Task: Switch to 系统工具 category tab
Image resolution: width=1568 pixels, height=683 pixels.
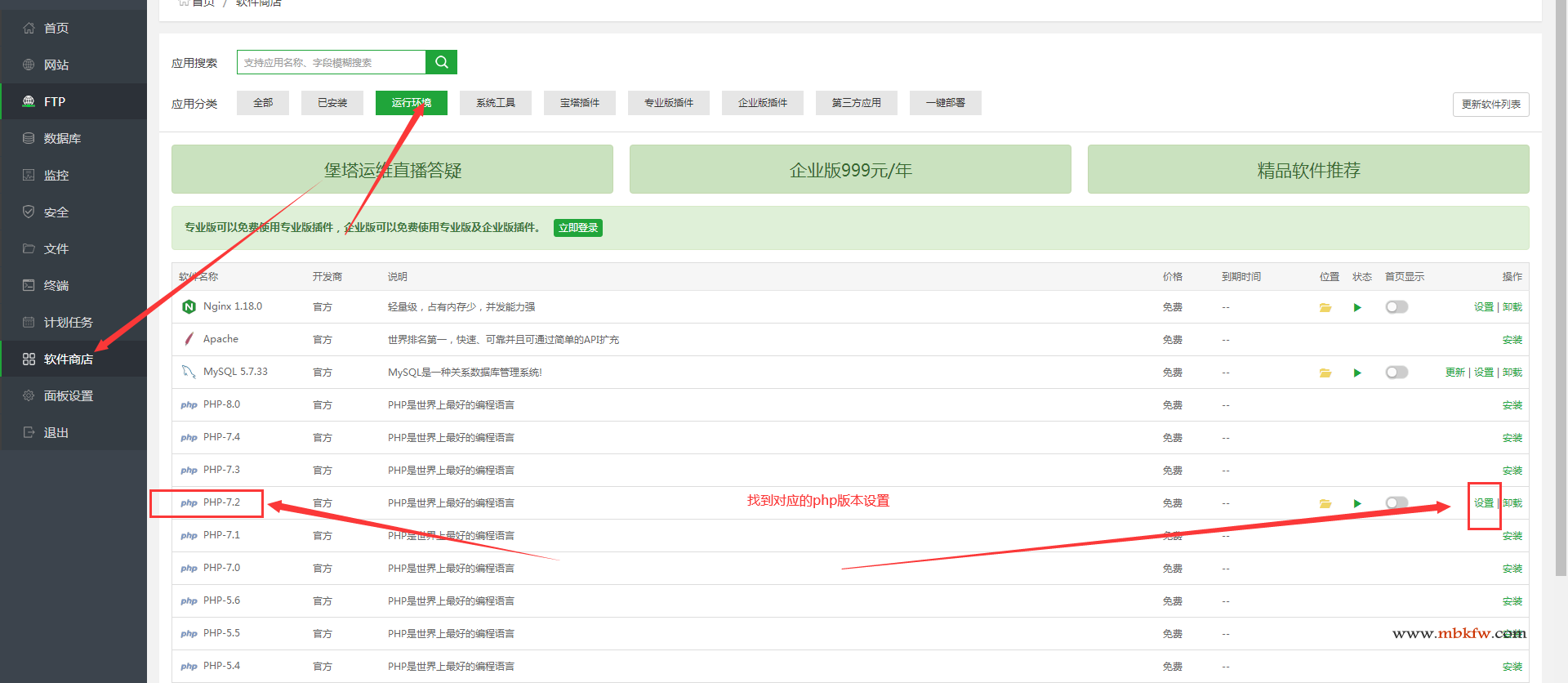Action: click(x=496, y=103)
